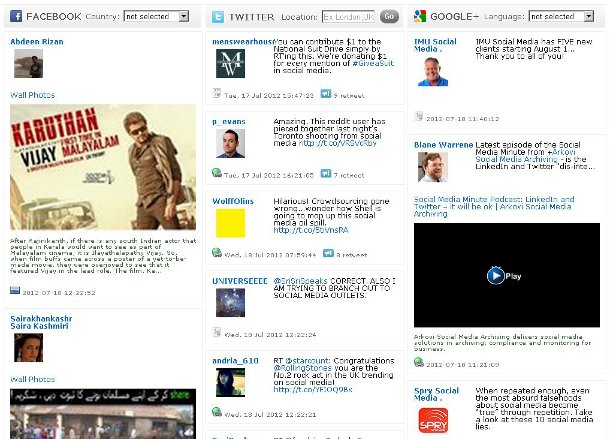Click the yellow WolffOlins avatar square

coord(230,223)
